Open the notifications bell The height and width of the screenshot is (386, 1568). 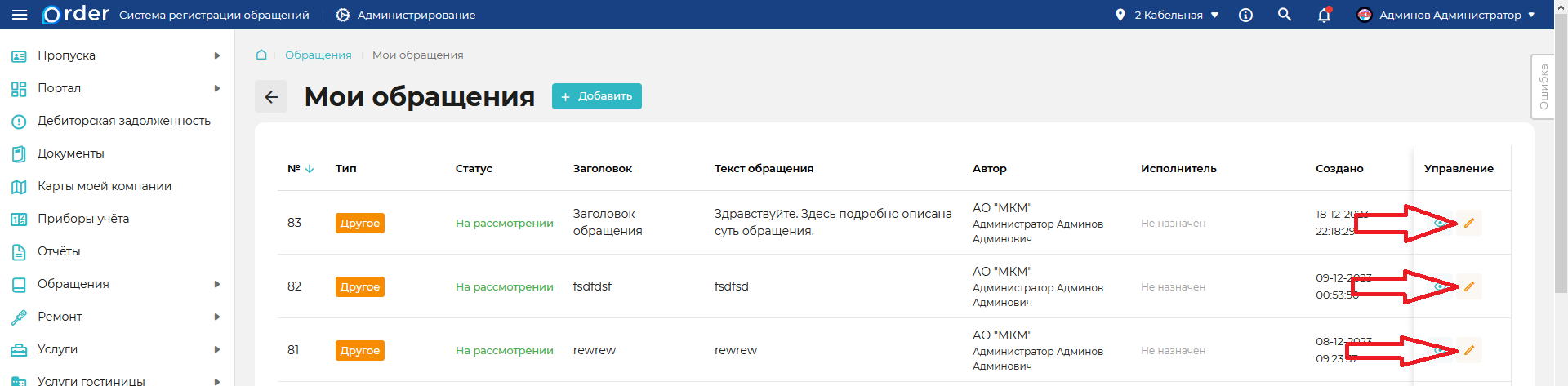click(1324, 15)
